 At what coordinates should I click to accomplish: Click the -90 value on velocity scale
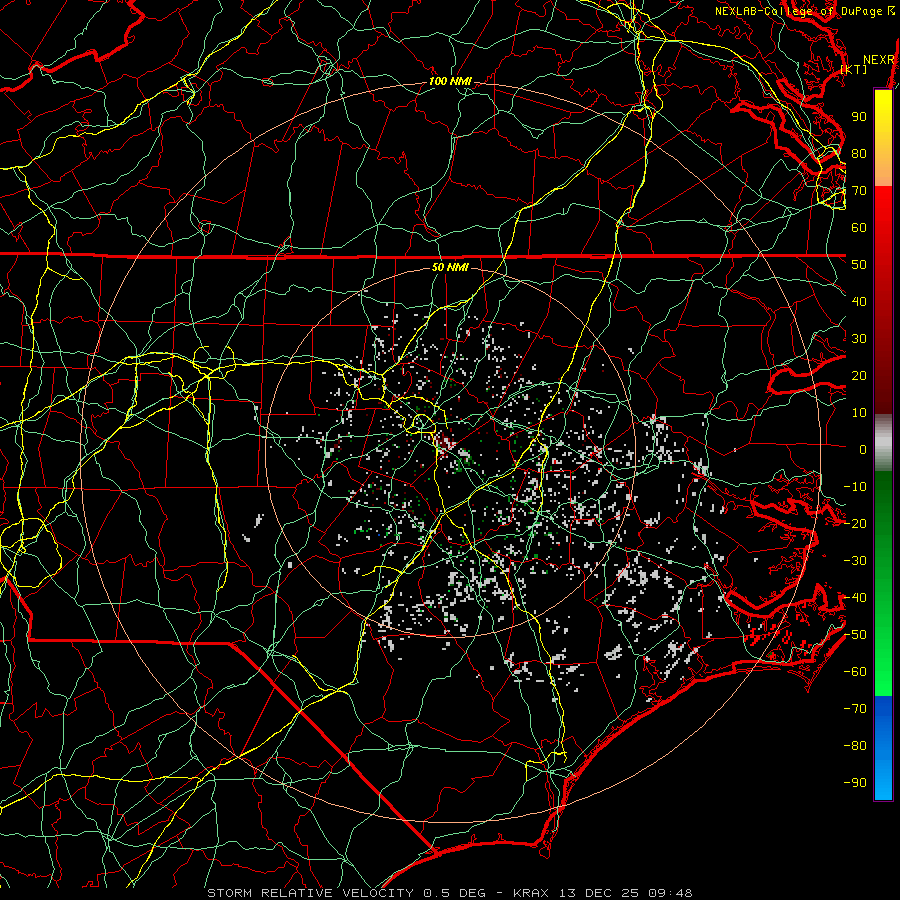coord(855,783)
